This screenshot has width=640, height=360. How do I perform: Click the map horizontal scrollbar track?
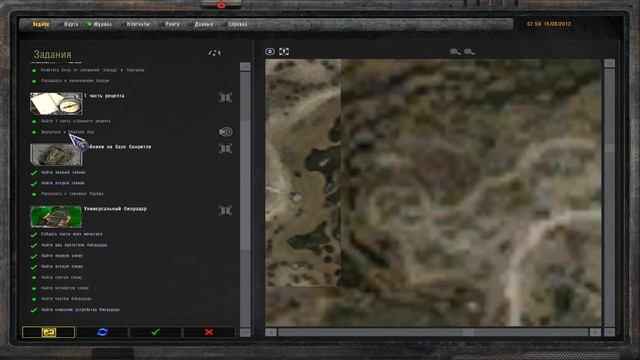(x=433, y=332)
